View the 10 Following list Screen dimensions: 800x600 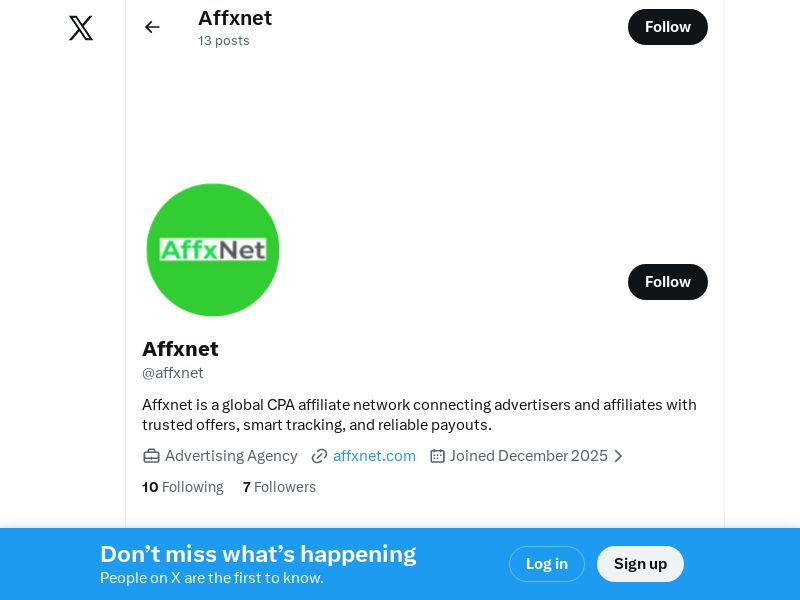pyautogui.click(x=183, y=487)
